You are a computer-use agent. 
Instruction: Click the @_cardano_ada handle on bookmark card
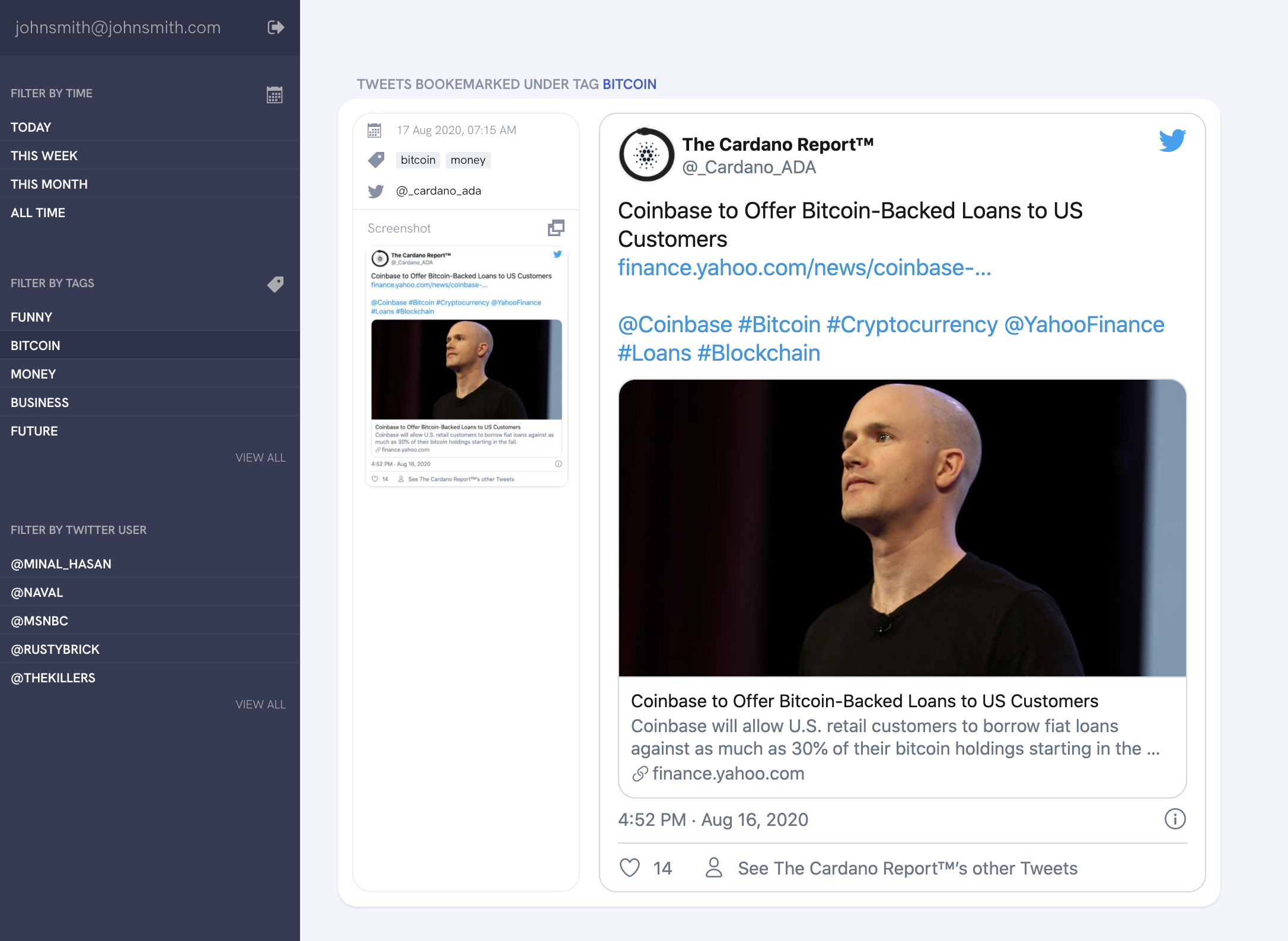(439, 191)
